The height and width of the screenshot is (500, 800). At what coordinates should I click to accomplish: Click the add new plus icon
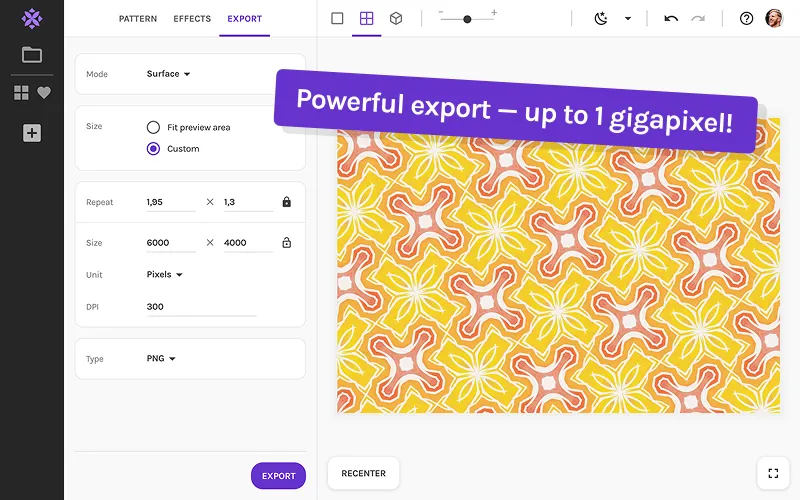click(x=32, y=133)
